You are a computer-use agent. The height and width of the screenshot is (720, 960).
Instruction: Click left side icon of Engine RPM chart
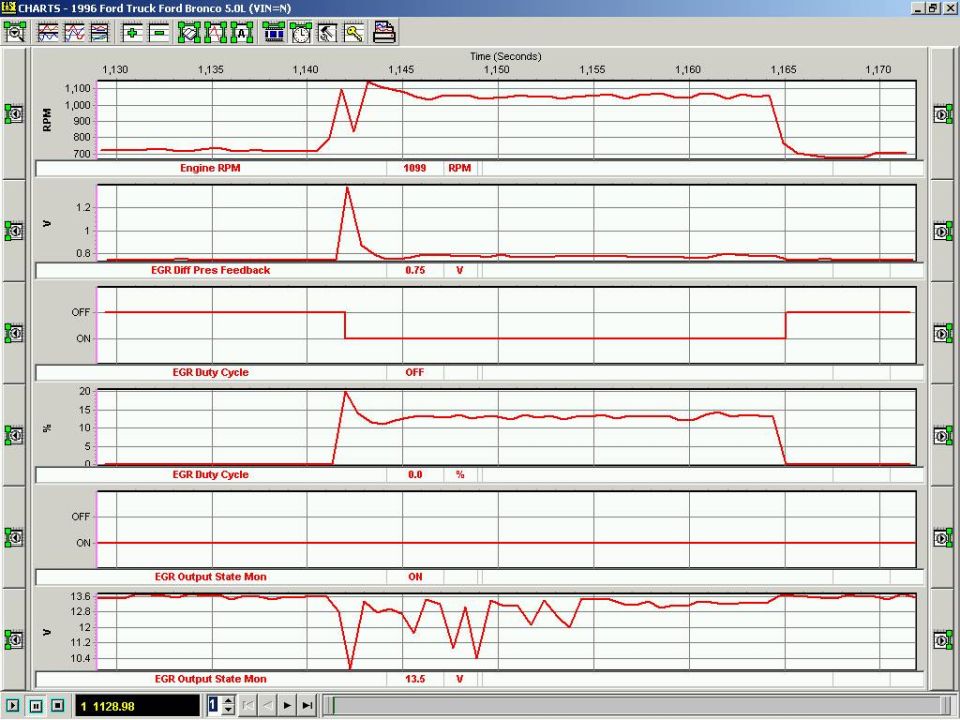click(x=14, y=114)
